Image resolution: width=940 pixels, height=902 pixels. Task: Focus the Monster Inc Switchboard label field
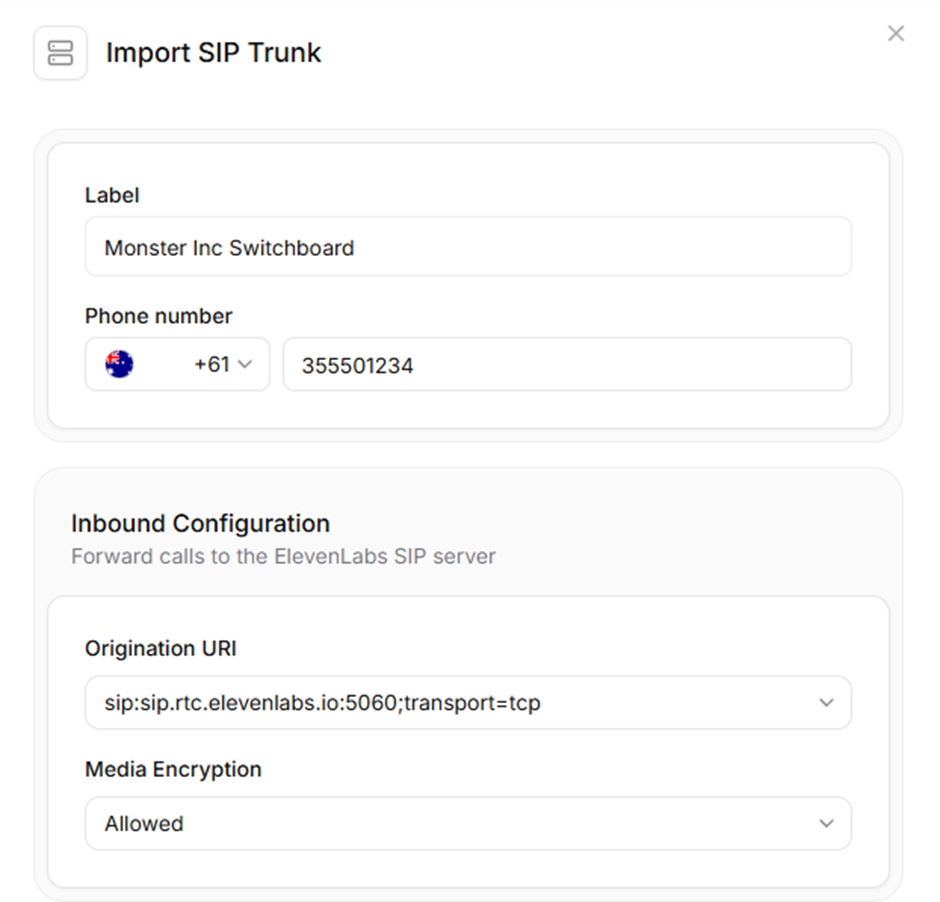[468, 247]
